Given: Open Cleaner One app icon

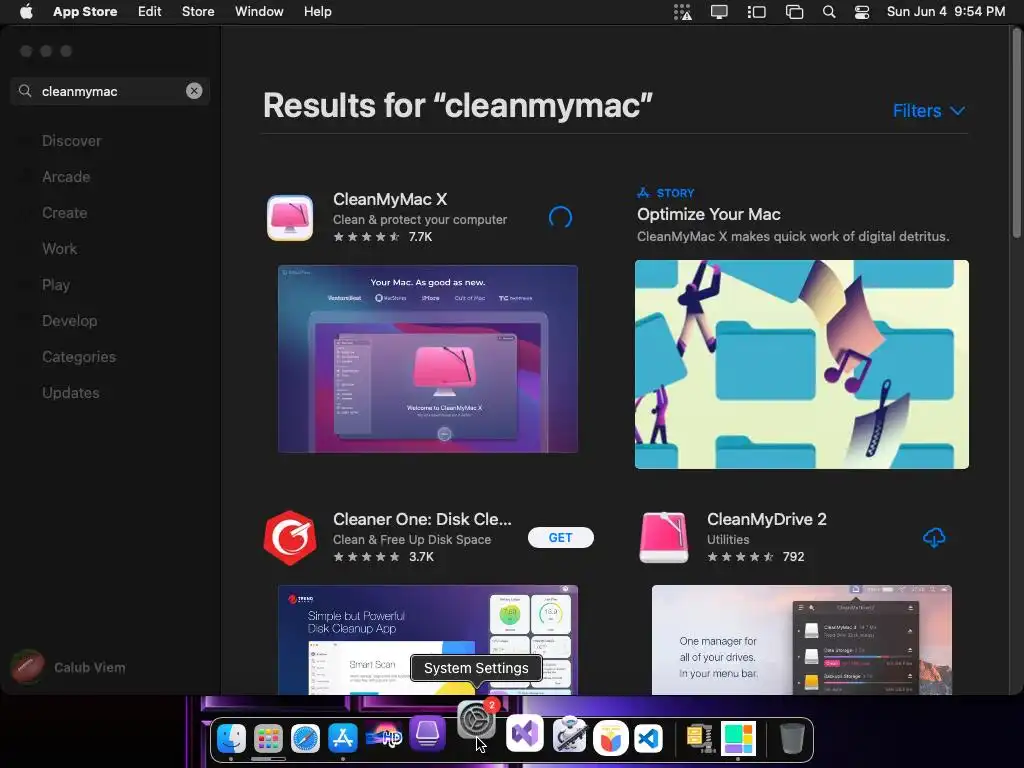Looking at the screenshot, I should point(290,537).
